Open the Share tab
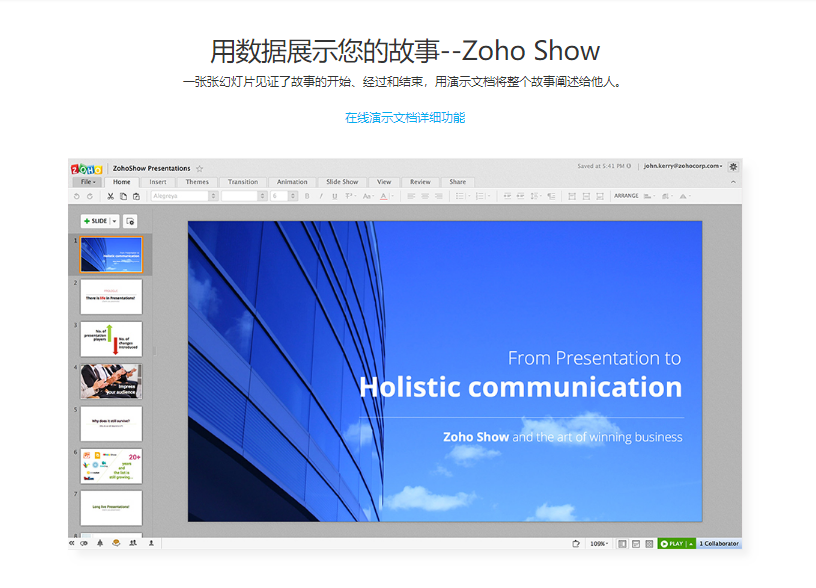 click(457, 182)
